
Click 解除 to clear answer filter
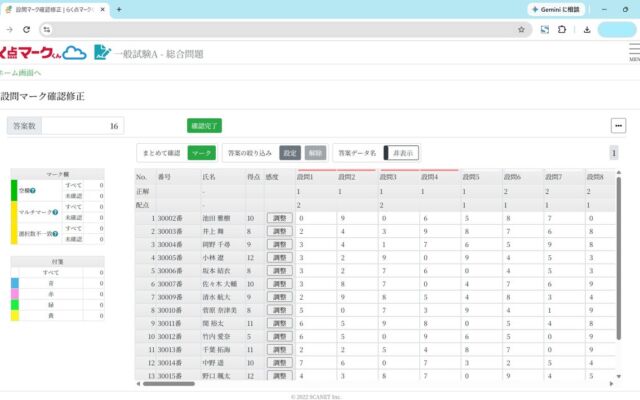pyautogui.click(x=316, y=153)
